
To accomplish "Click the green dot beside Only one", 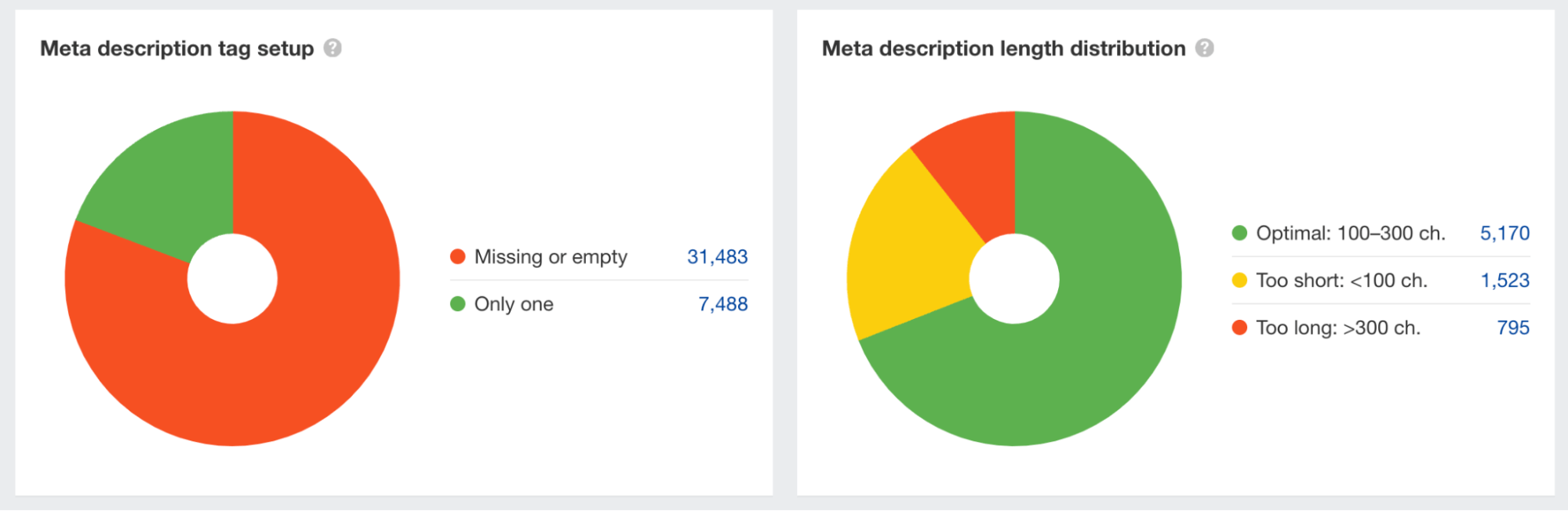I will (x=458, y=304).
